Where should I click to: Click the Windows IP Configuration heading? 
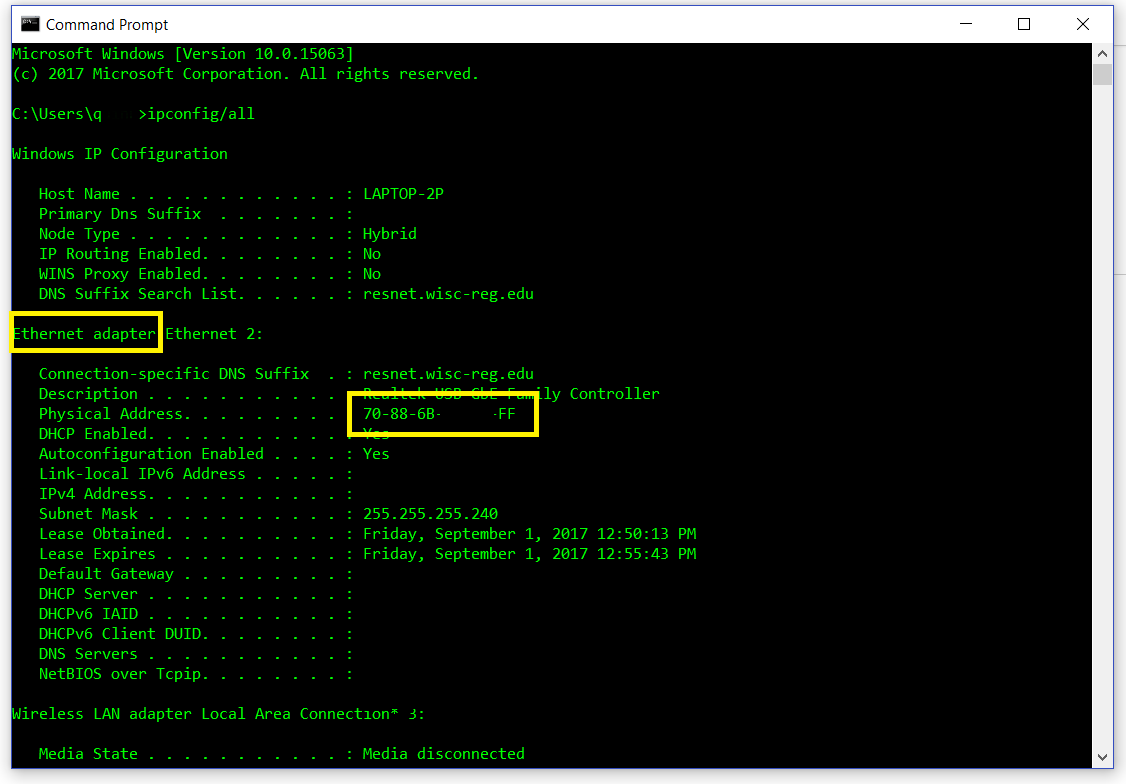click(120, 154)
